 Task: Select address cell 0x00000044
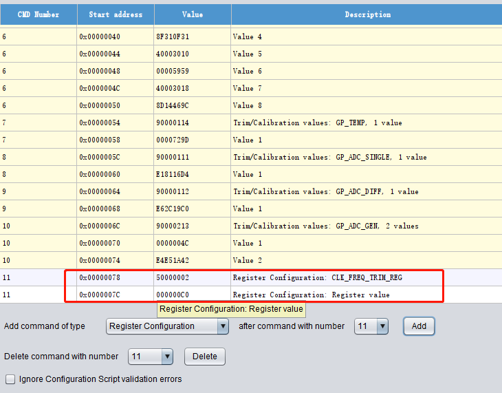(115, 54)
